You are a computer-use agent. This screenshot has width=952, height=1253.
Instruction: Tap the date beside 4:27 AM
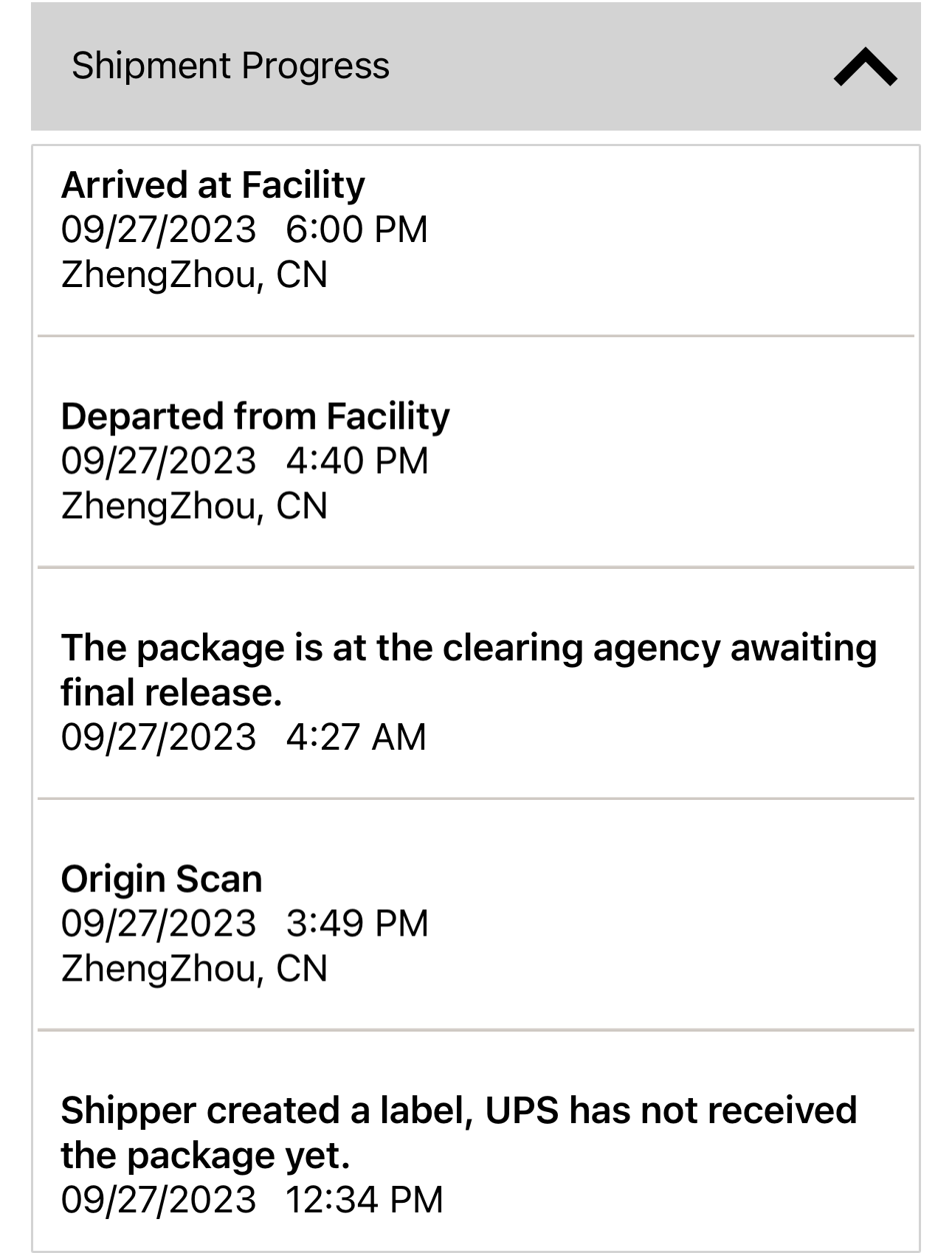click(x=159, y=737)
